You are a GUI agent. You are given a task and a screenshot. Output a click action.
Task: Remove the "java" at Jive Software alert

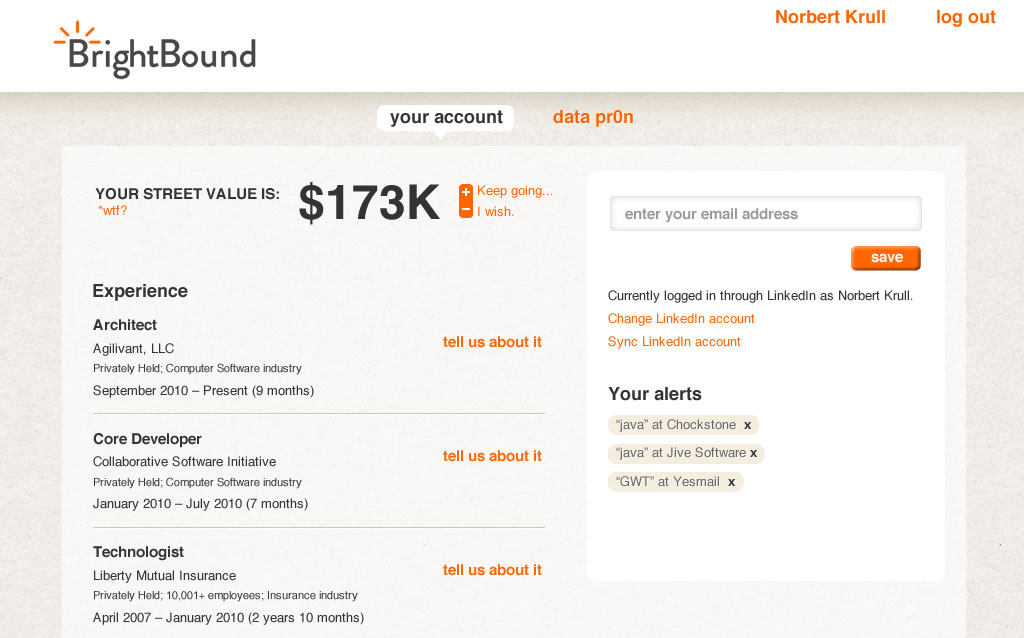click(754, 453)
